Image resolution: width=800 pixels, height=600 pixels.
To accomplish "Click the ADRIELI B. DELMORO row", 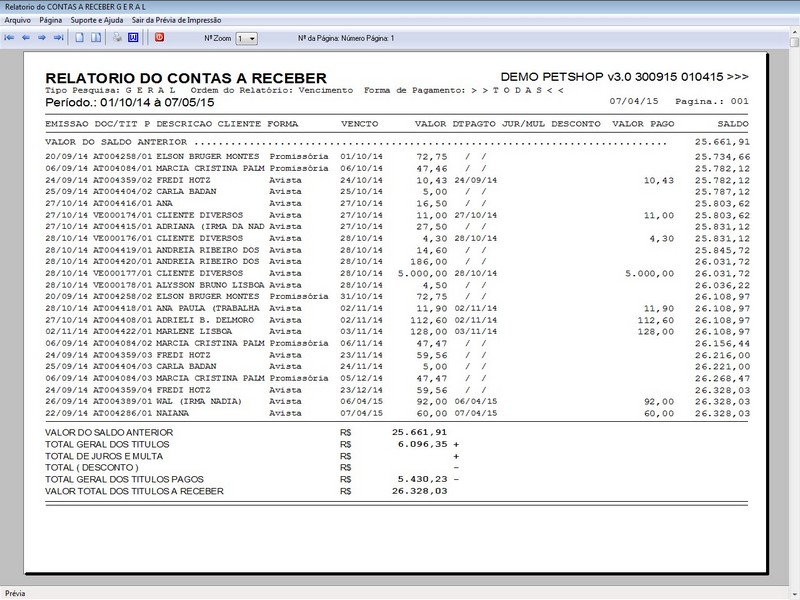I will pos(397,320).
